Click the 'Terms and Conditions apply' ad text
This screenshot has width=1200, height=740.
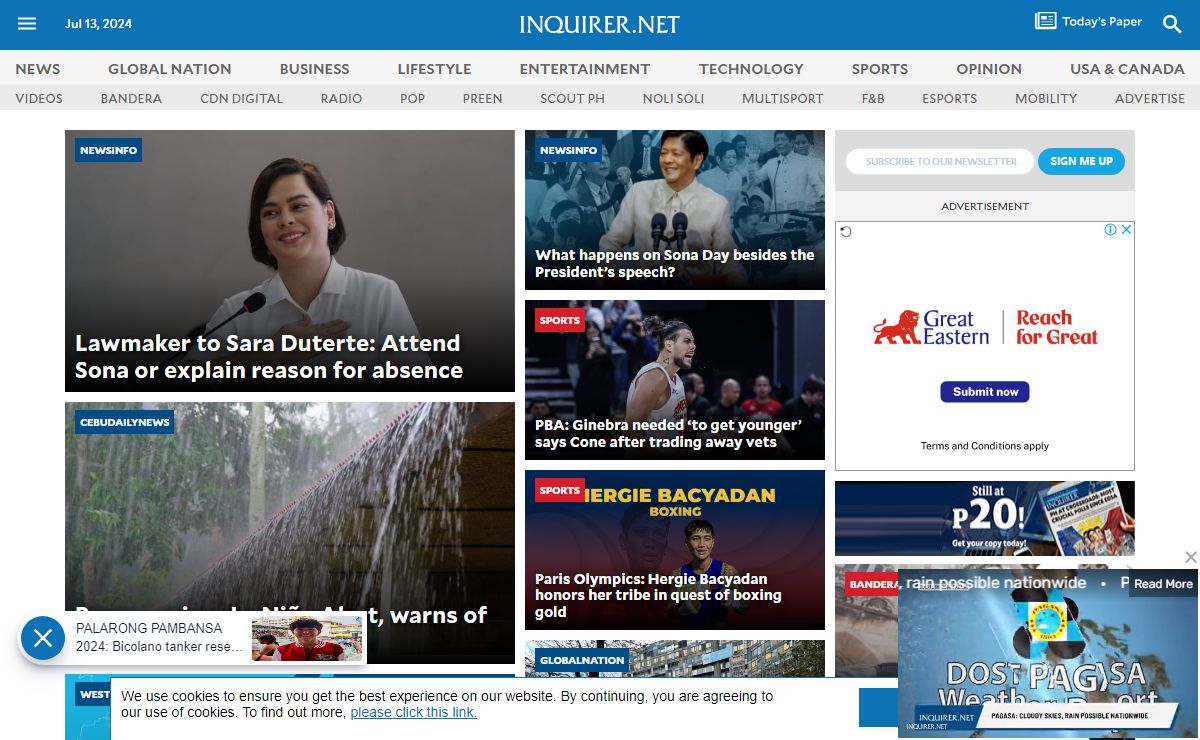[985, 446]
